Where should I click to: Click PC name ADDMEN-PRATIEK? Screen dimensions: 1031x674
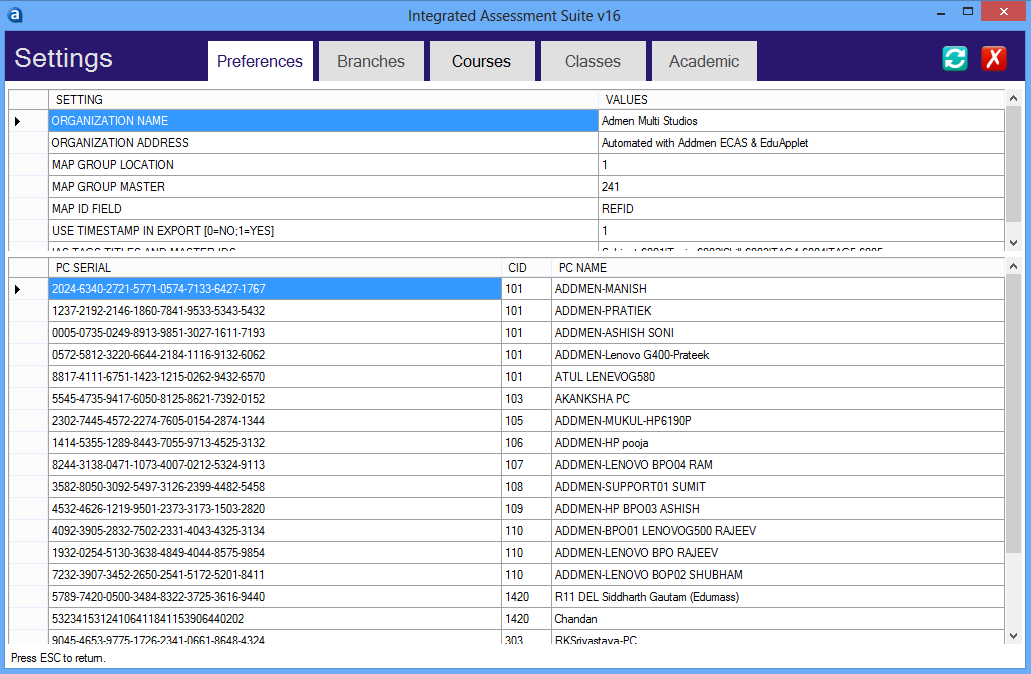coord(778,311)
